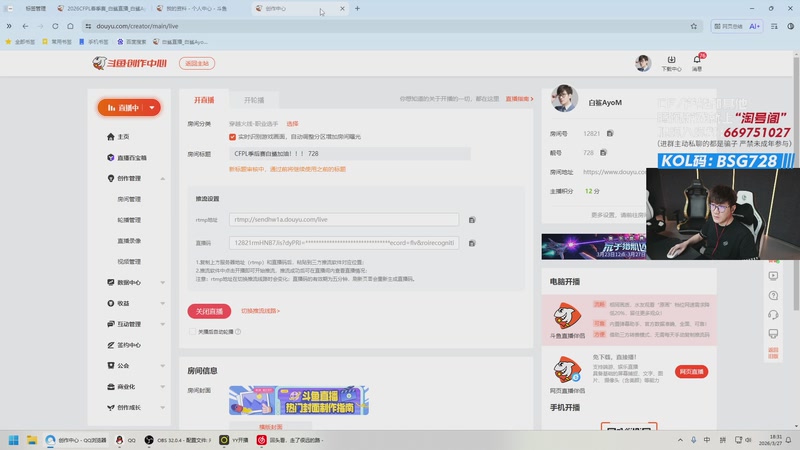Show hidden system tray icons

coord(680,440)
